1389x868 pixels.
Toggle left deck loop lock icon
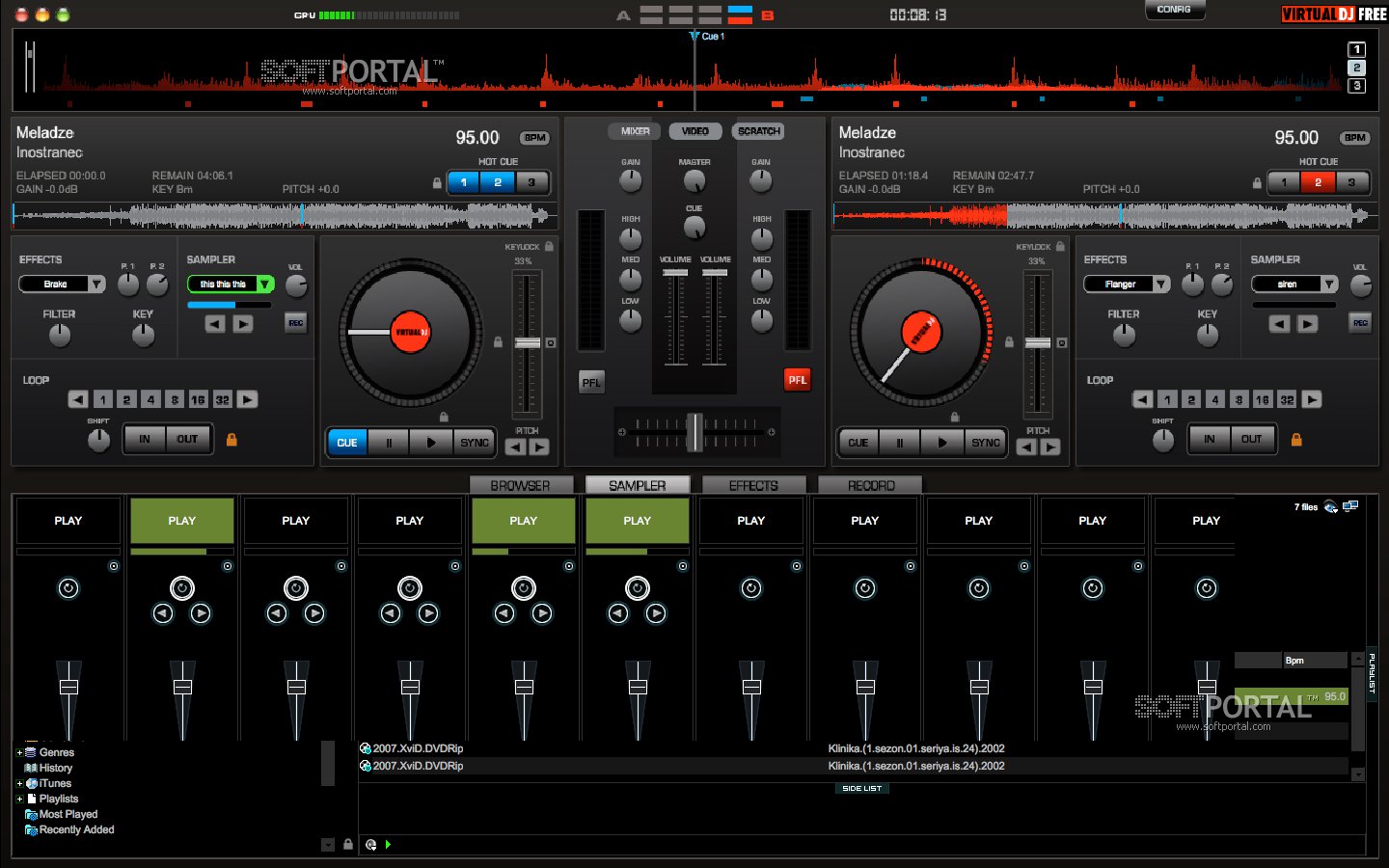click(x=231, y=439)
